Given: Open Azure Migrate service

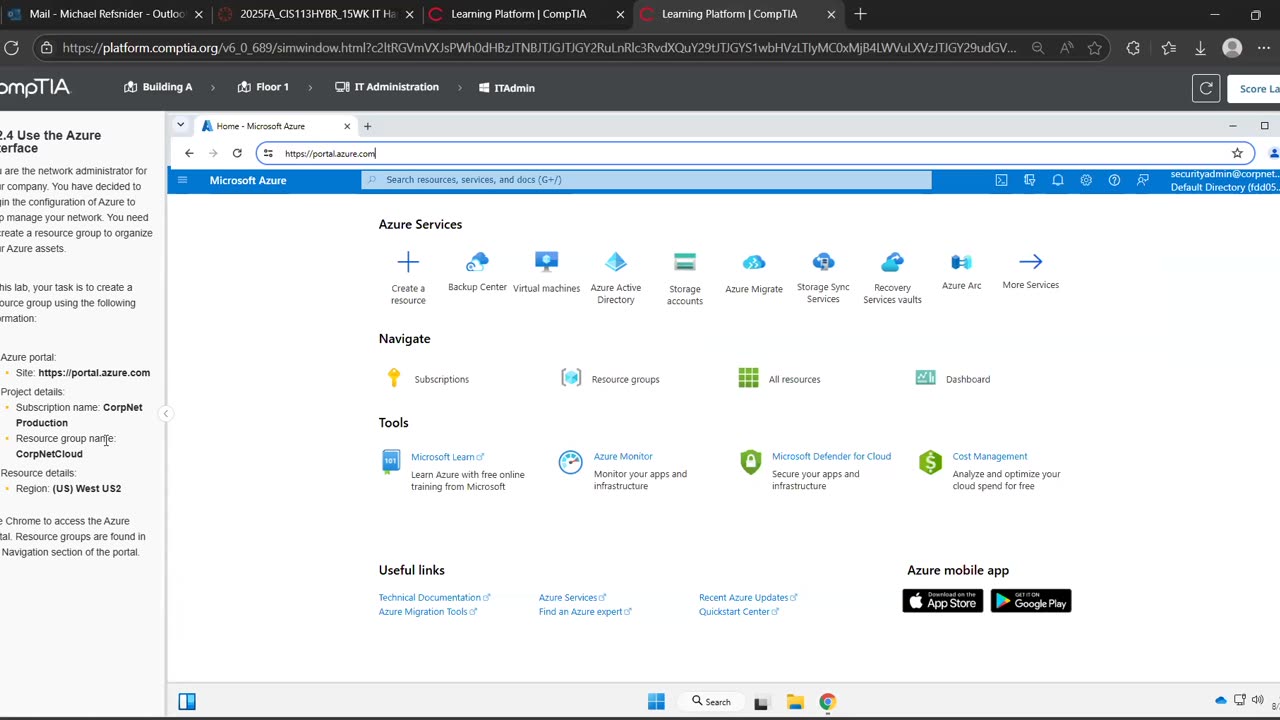Looking at the screenshot, I should [x=754, y=272].
